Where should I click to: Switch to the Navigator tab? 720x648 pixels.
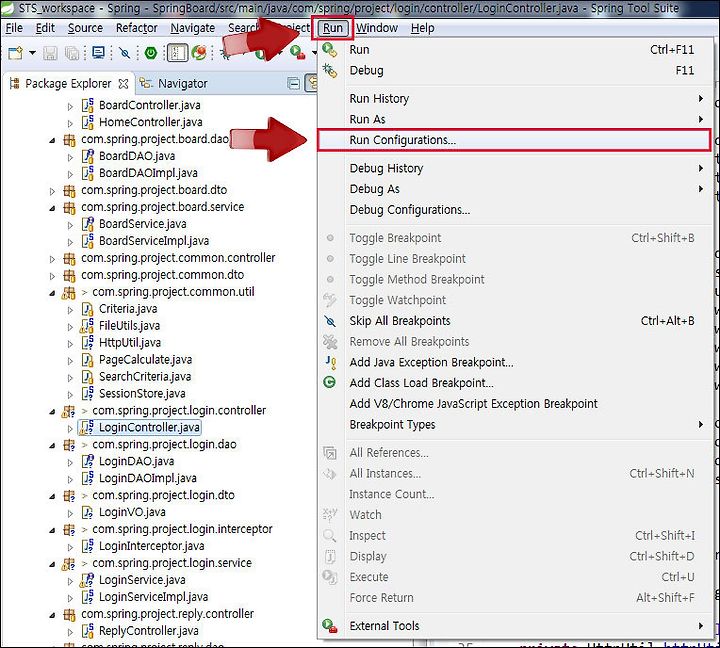[173, 84]
